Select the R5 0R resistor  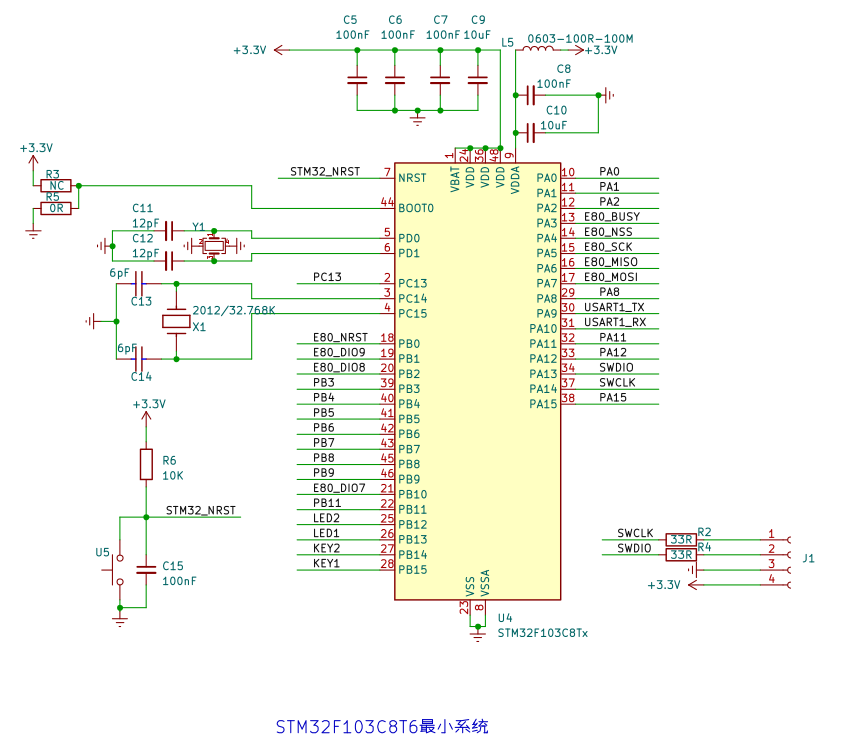click(56, 208)
